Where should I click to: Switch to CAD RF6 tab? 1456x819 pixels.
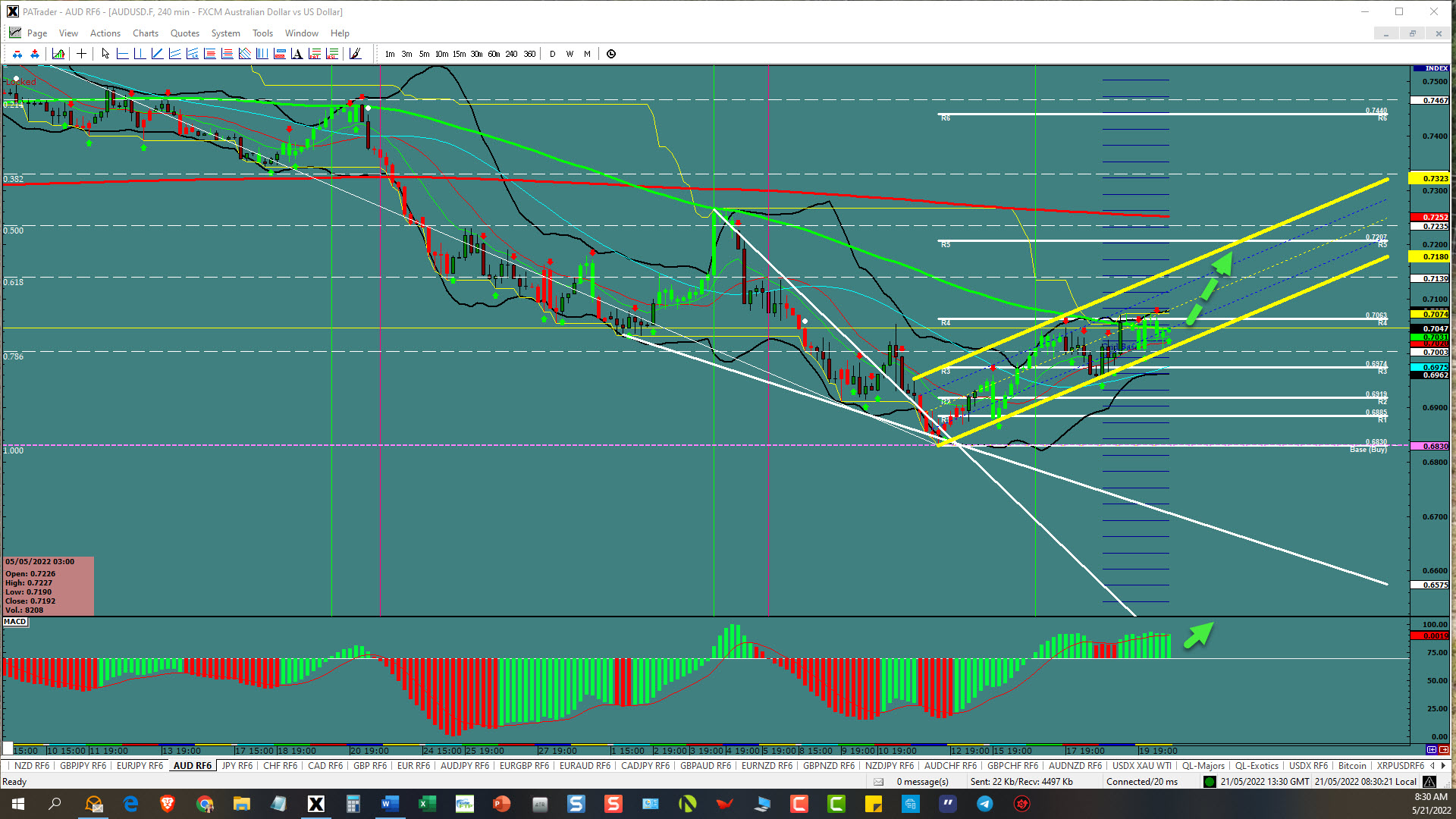[325, 766]
